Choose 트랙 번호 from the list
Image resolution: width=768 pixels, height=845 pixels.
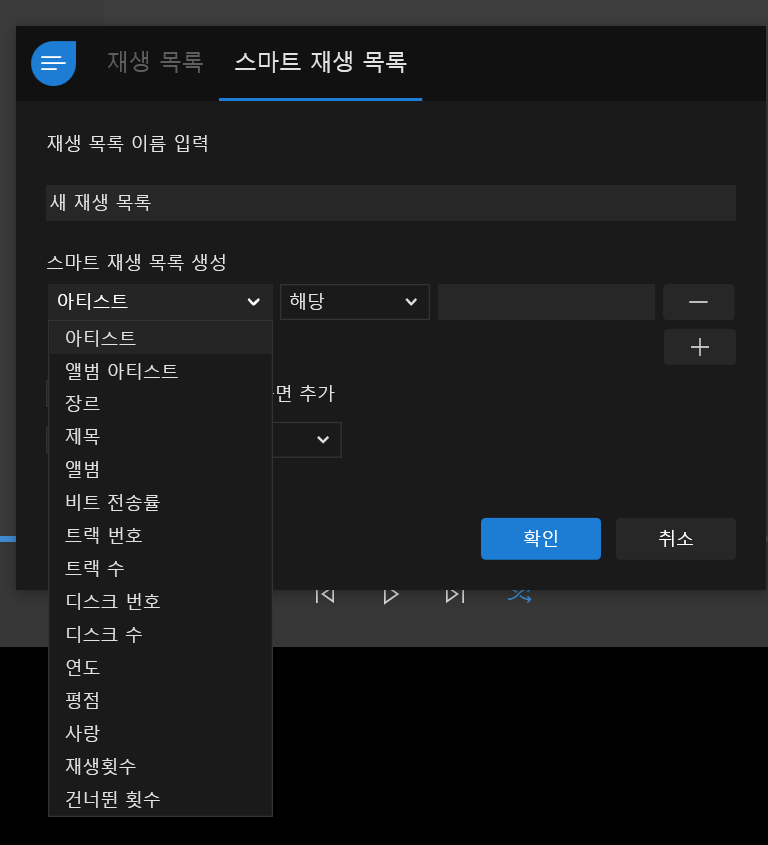click(160, 535)
